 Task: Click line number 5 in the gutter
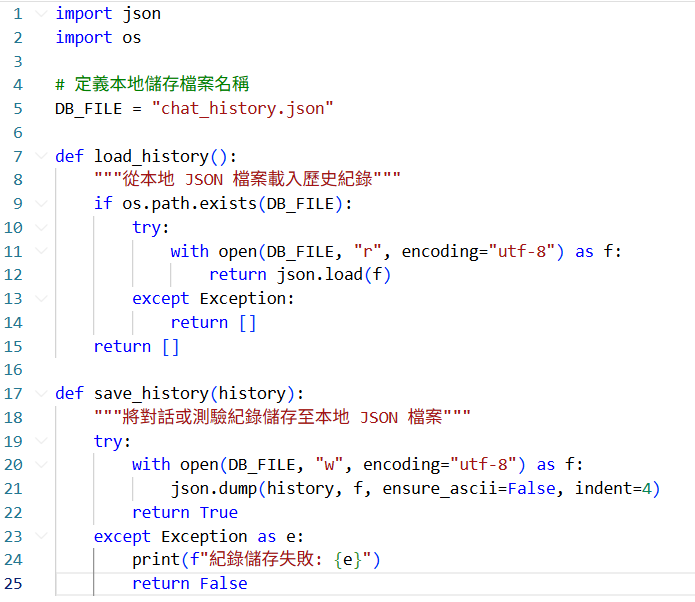[x=18, y=109]
